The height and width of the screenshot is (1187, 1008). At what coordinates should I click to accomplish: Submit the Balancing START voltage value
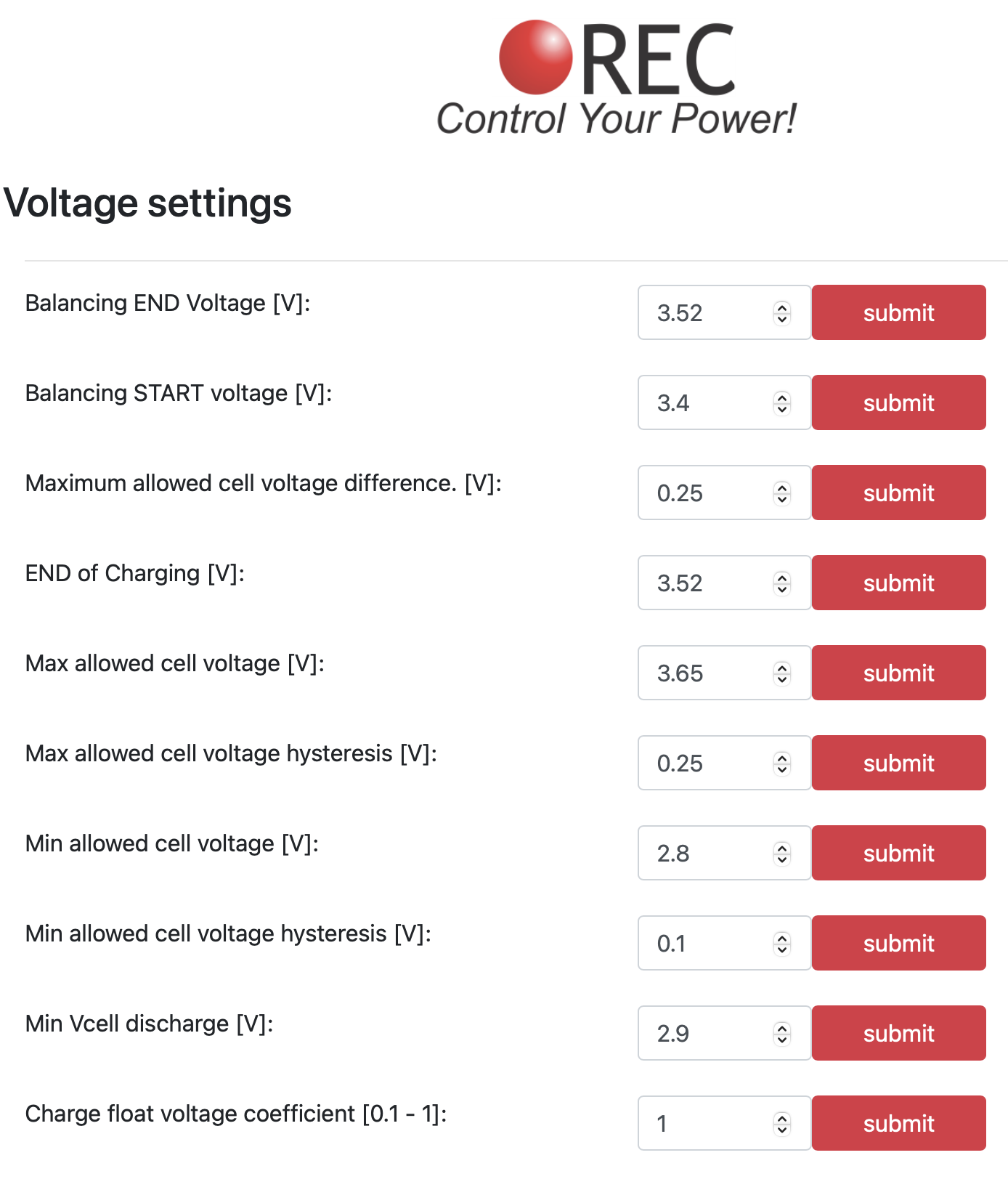898,403
